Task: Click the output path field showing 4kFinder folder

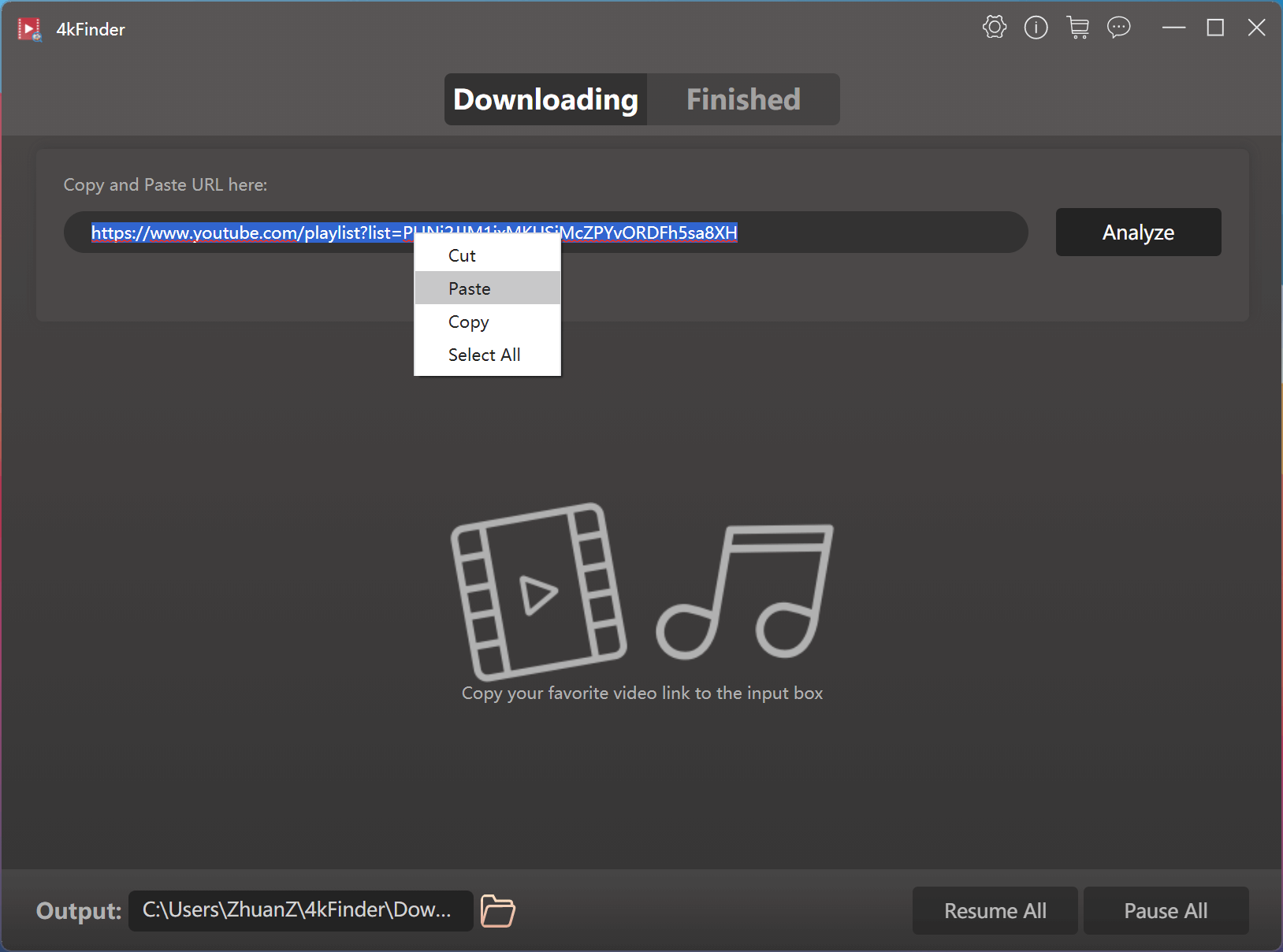Action: (299, 910)
